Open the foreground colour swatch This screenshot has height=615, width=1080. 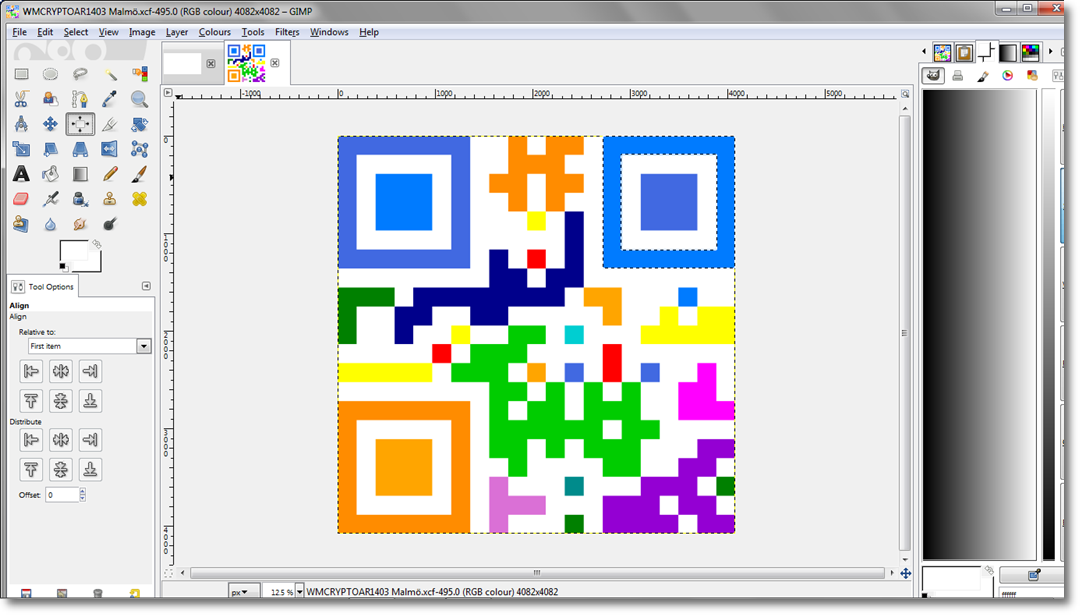[x=74, y=251]
